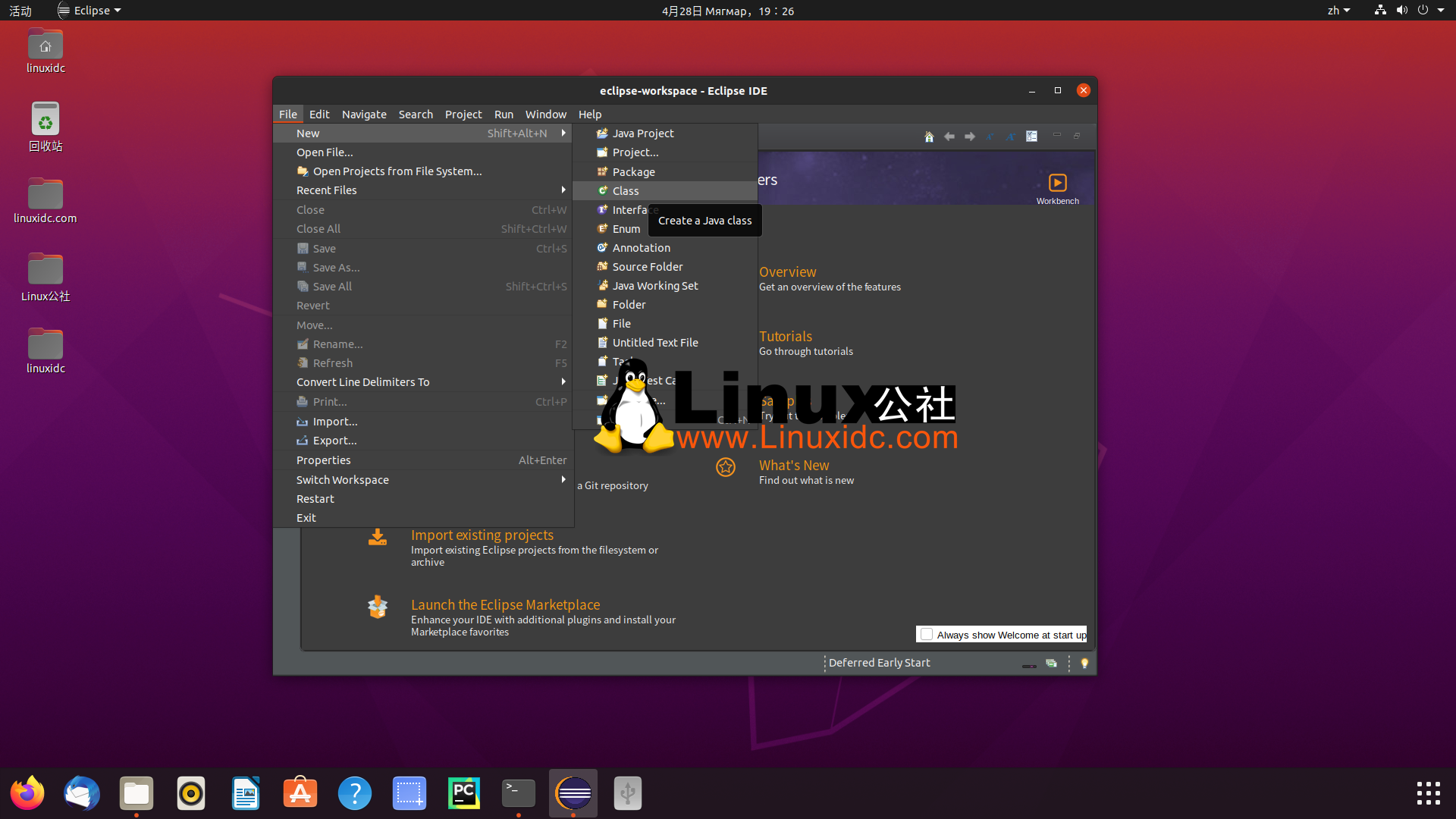Select Source Folder in New submenu

(x=665, y=267)
